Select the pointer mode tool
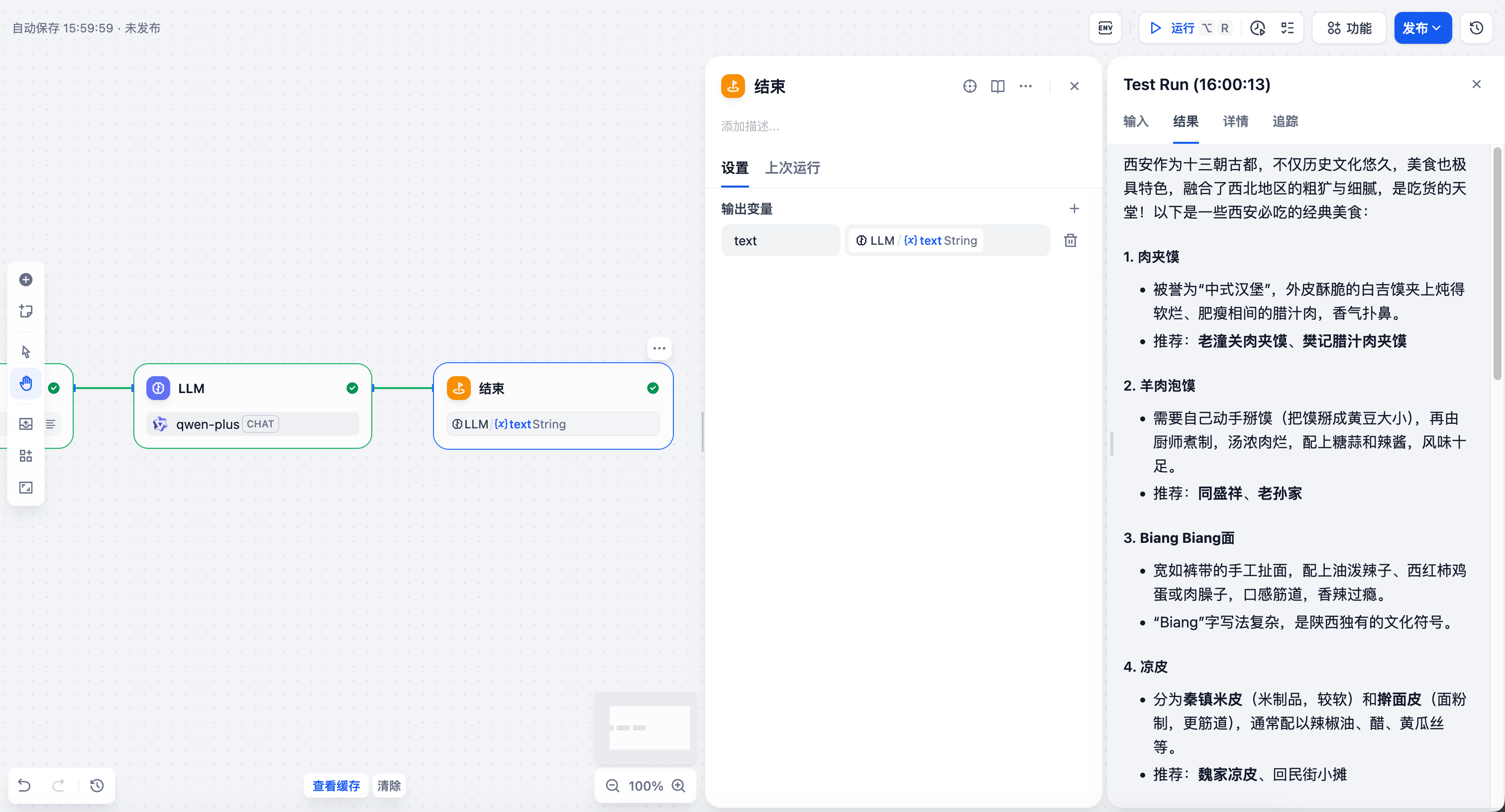 point(26,352)
